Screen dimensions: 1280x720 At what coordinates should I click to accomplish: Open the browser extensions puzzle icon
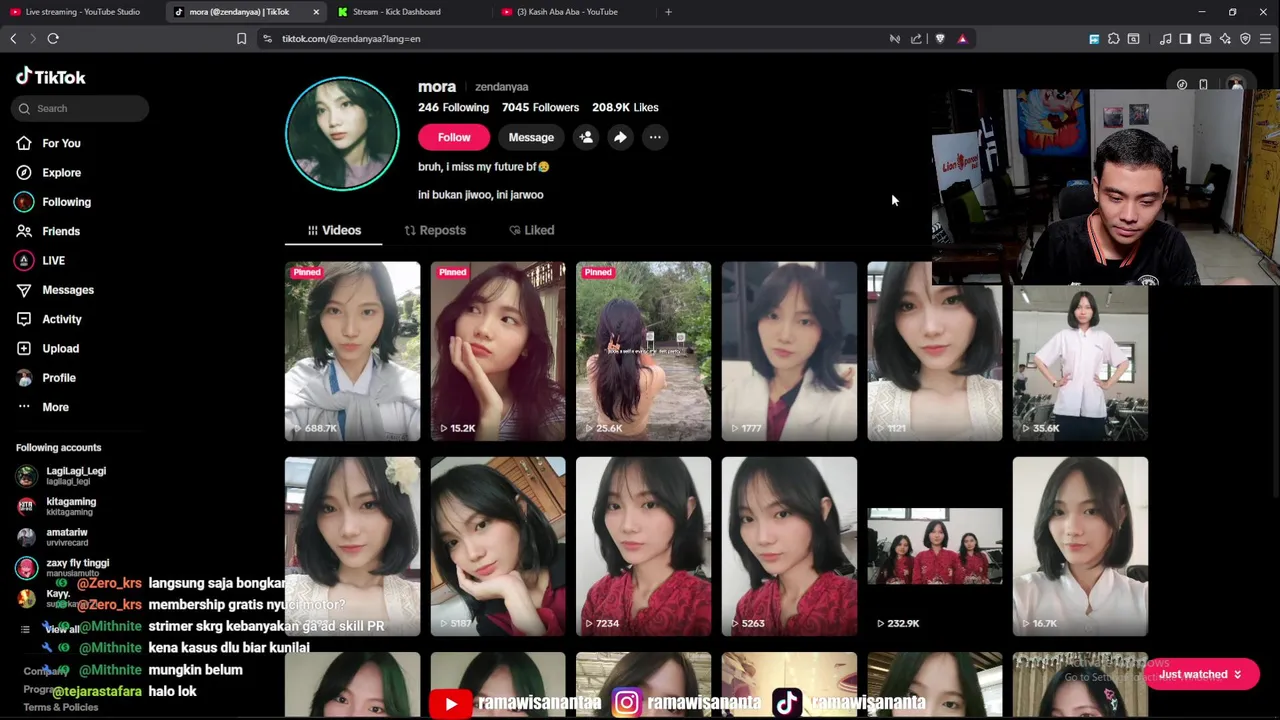[1114, 38]
